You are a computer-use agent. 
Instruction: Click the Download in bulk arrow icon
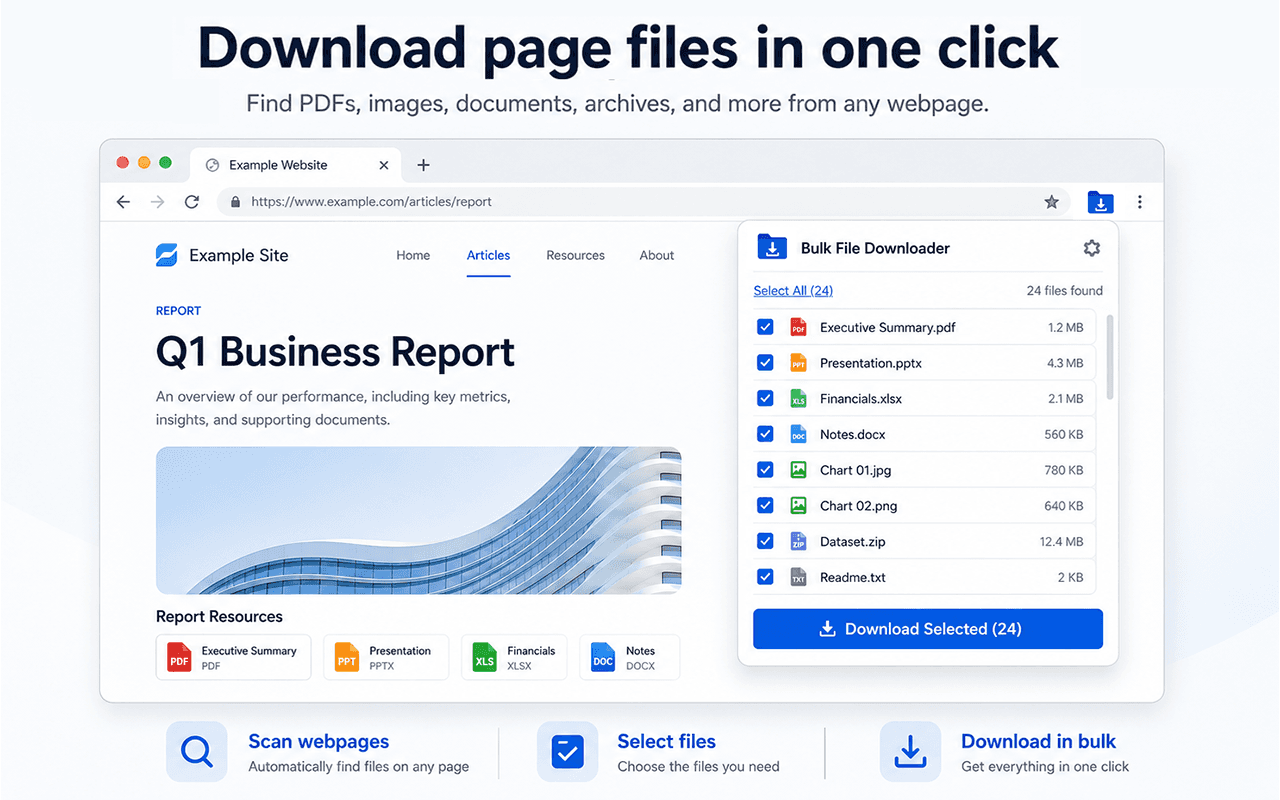pos(910,752)
